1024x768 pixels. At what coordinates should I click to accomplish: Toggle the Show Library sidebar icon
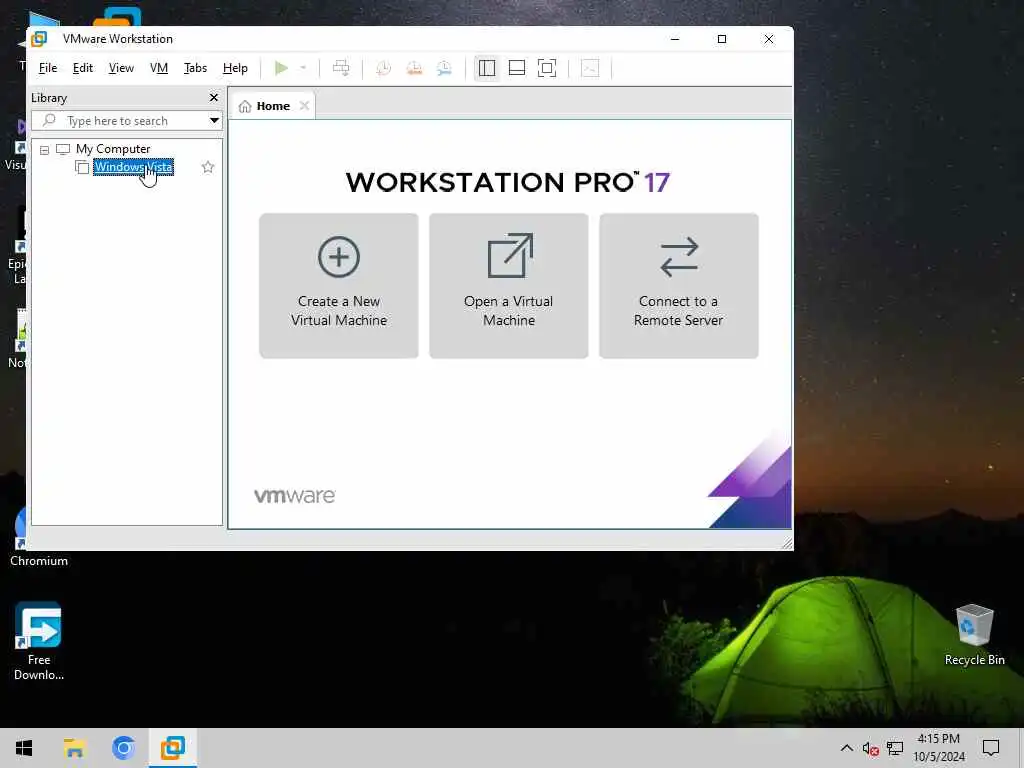(487, 68)
